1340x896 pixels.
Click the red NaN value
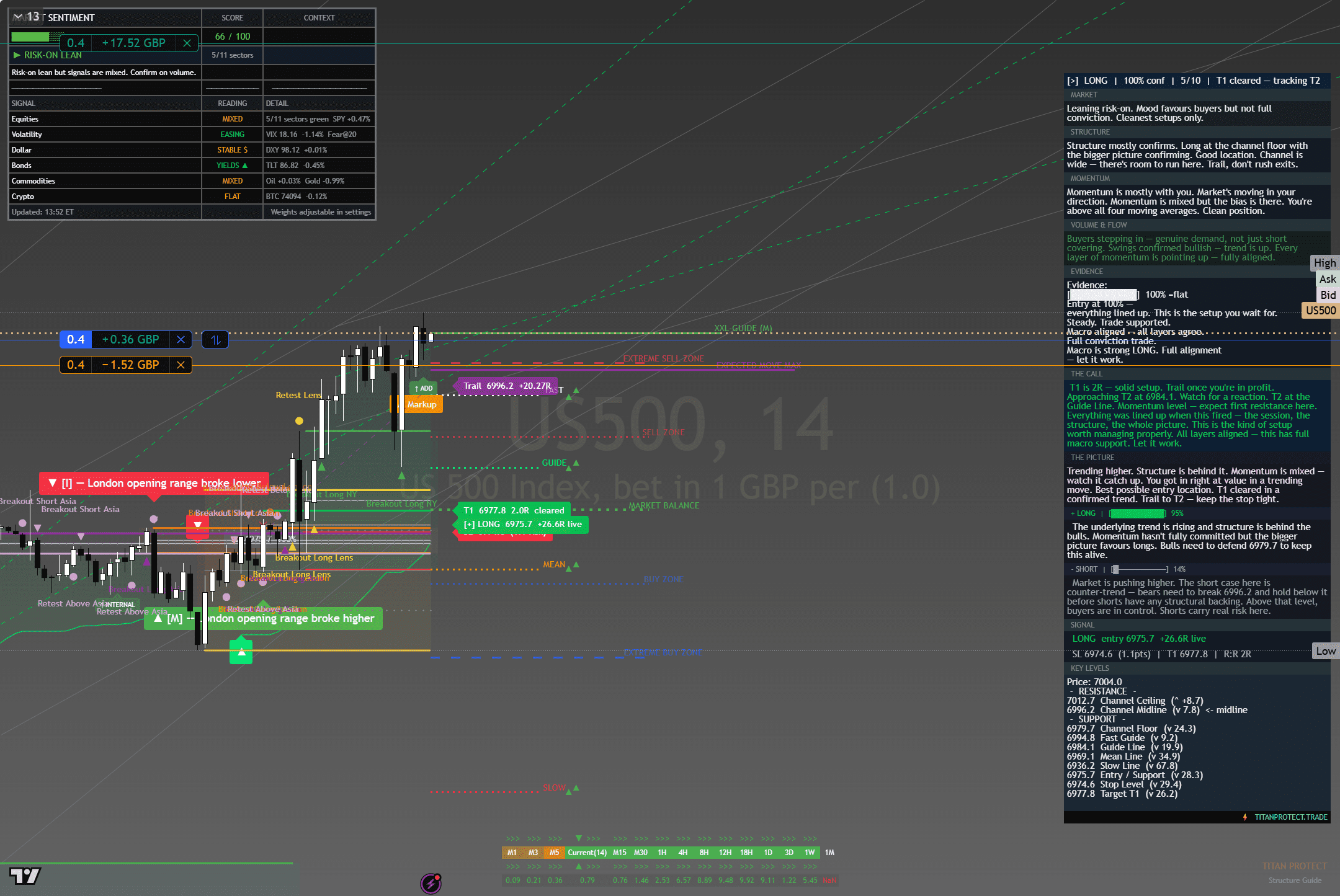coord(829,880)
